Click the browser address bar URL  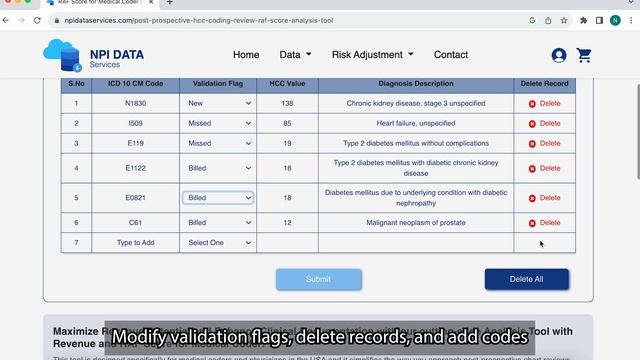pos(199,20)
